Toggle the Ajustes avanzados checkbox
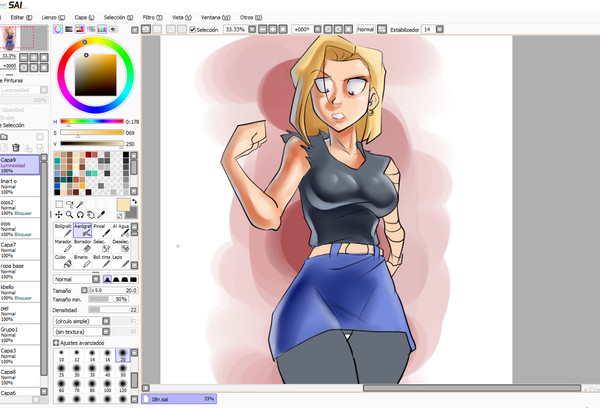This screenshot has width=600, height=408. click(56, 343)
